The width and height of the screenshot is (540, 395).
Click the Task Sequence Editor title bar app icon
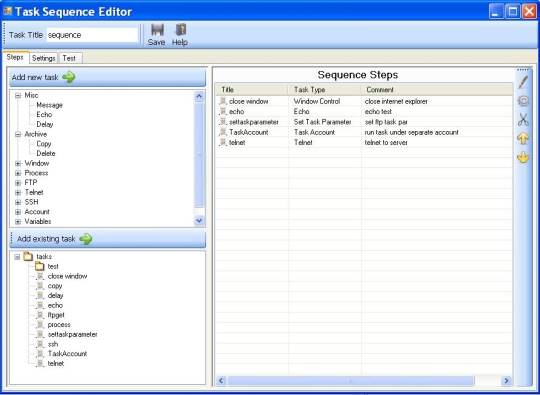tap(7, 11)
